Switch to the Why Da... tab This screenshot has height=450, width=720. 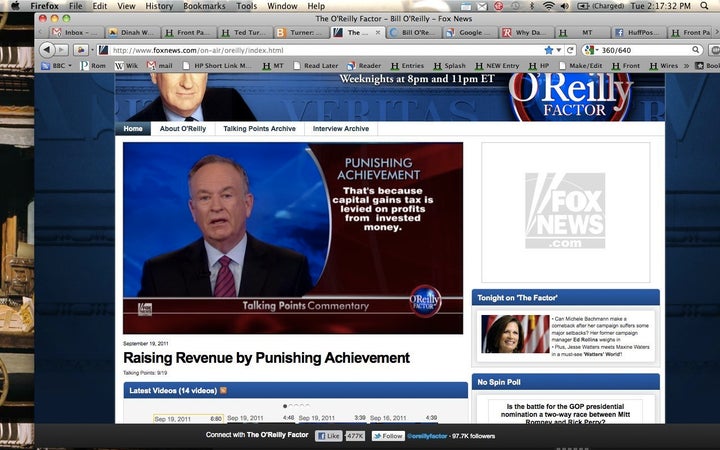coord(527,33)
